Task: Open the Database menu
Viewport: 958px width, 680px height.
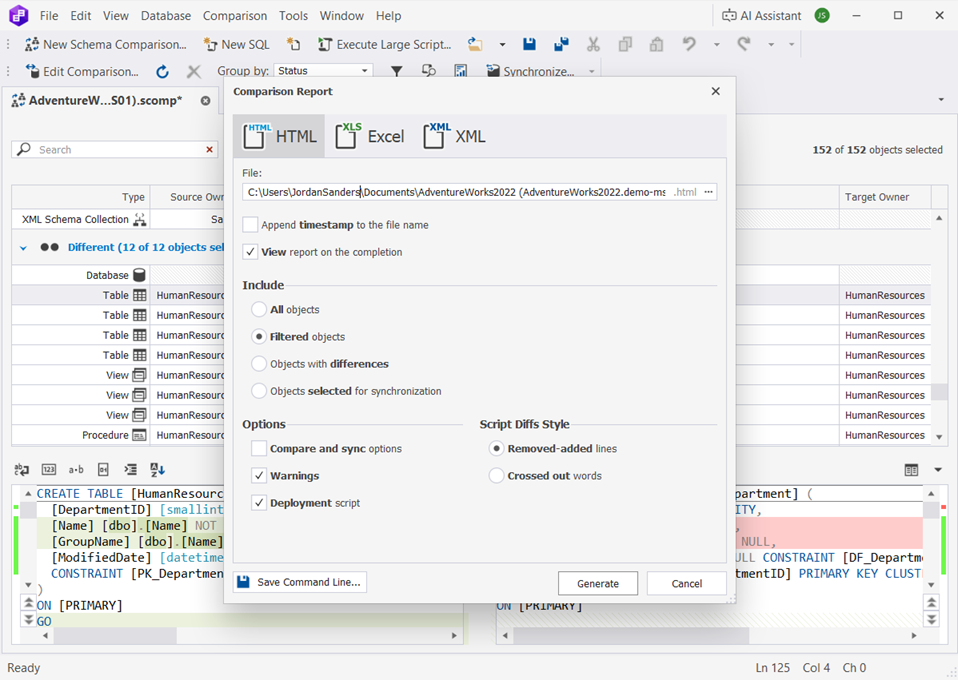Action: 166,16
